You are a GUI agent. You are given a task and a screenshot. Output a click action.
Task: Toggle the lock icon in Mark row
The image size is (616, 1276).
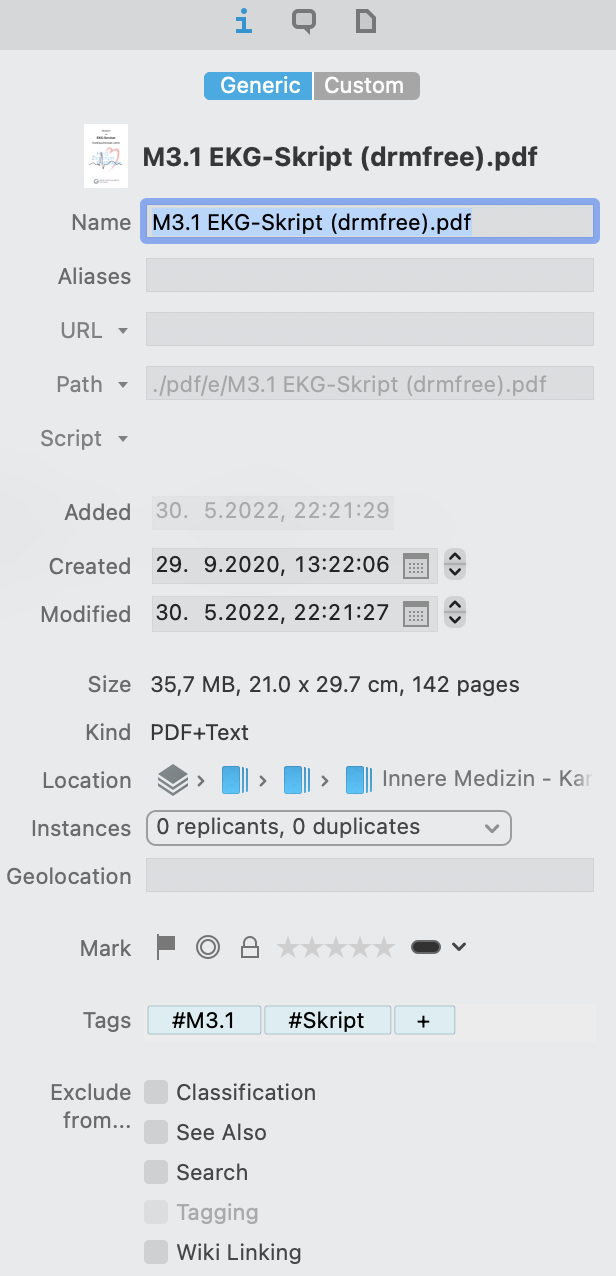[249, 947]
